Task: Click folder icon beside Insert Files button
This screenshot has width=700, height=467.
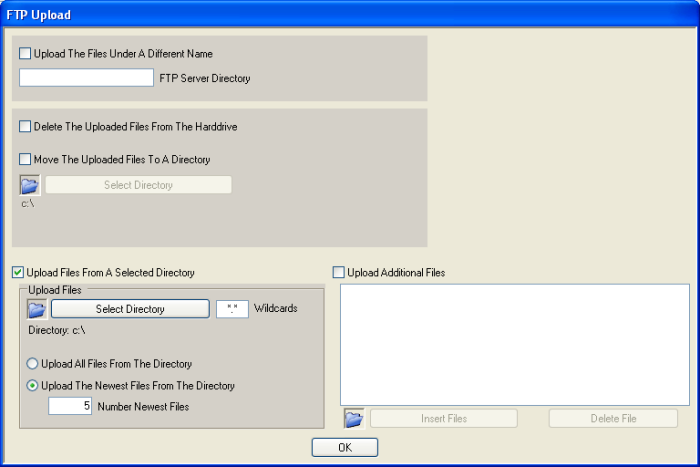Action: click(x=354, y=419)
